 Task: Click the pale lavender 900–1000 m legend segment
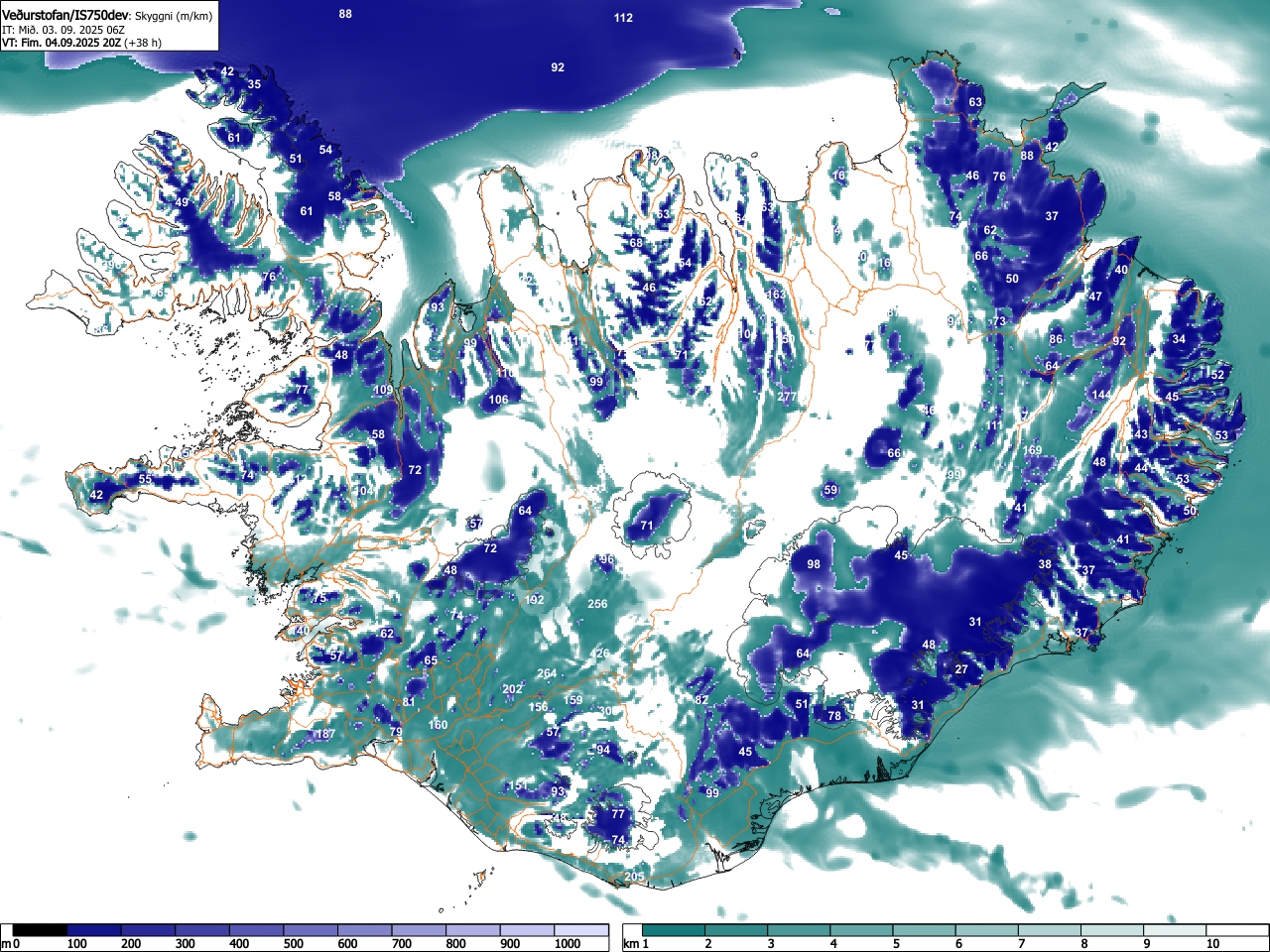(528, 930)
